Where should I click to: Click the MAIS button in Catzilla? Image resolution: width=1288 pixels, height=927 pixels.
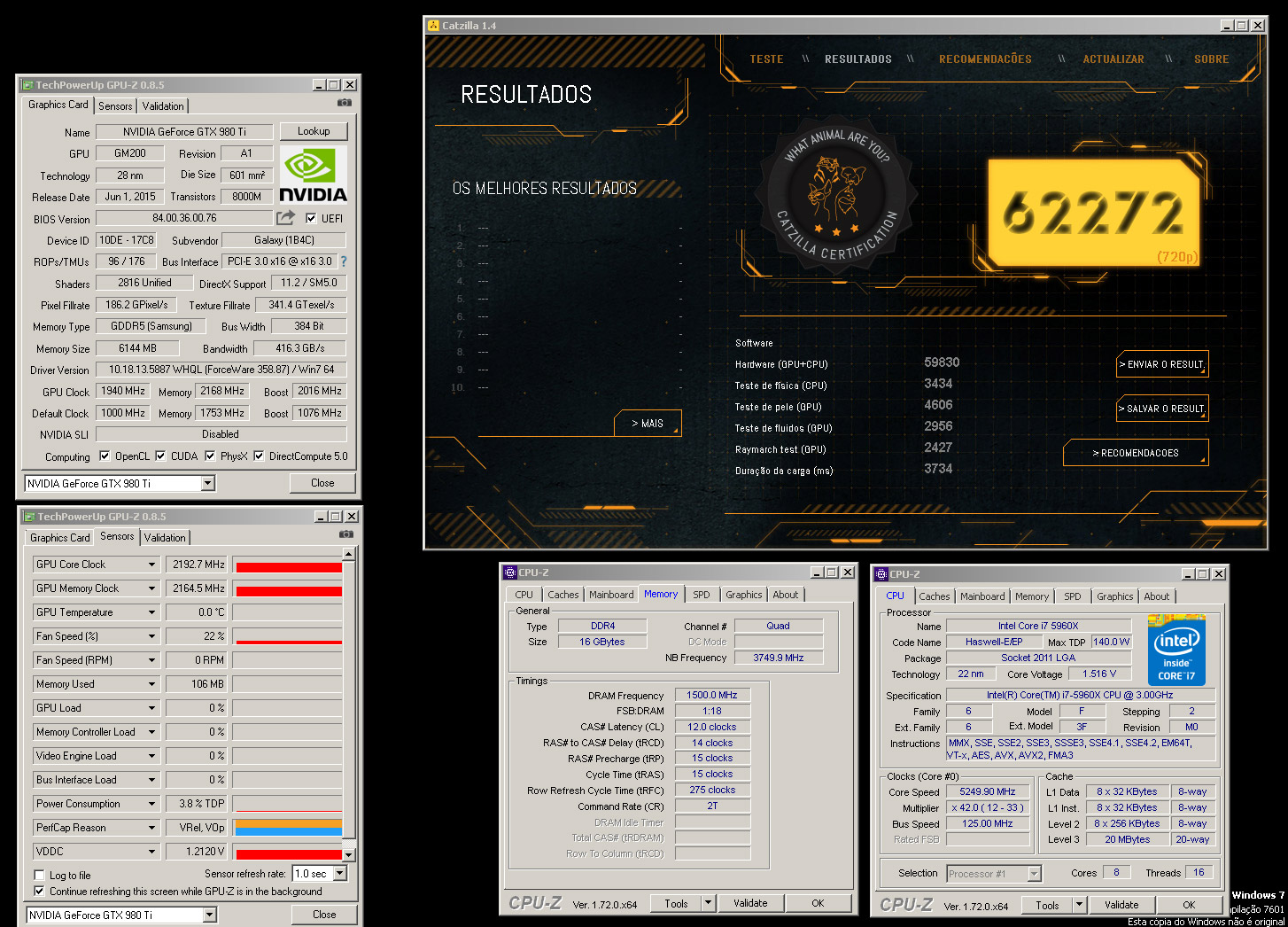[648, 424]
